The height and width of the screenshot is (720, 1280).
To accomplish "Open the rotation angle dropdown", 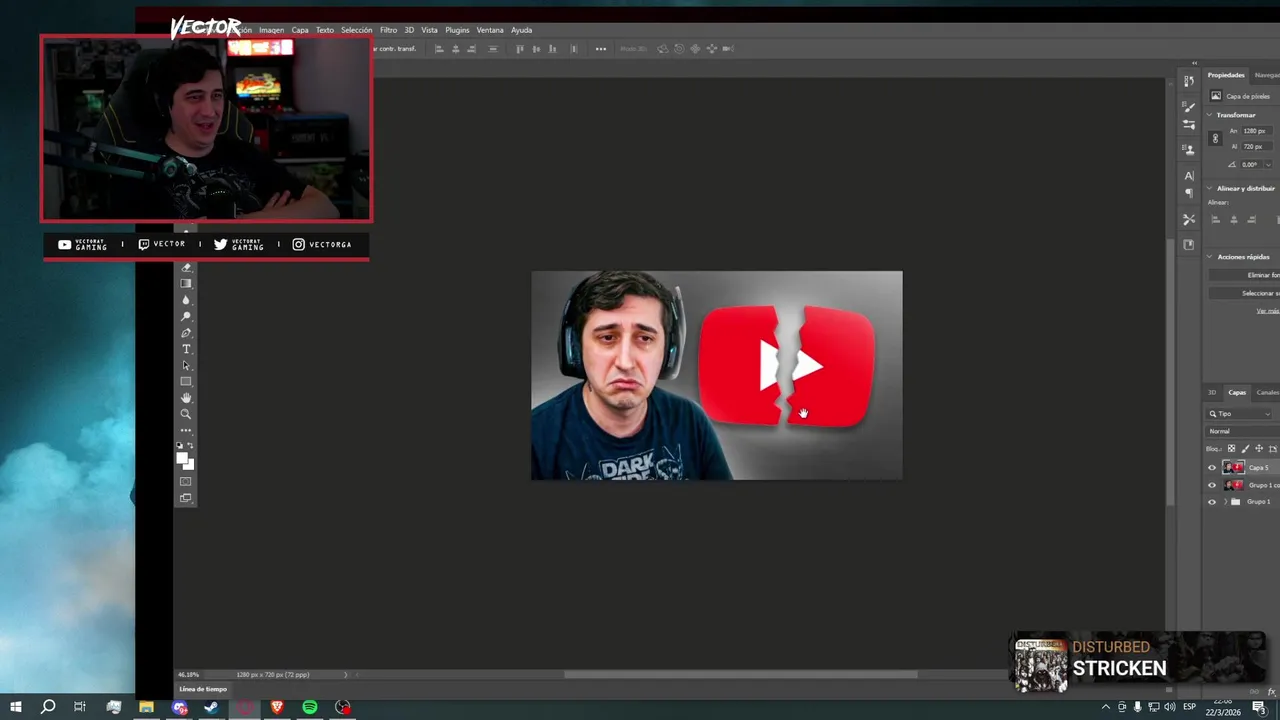I will (x=1269, y=165).
